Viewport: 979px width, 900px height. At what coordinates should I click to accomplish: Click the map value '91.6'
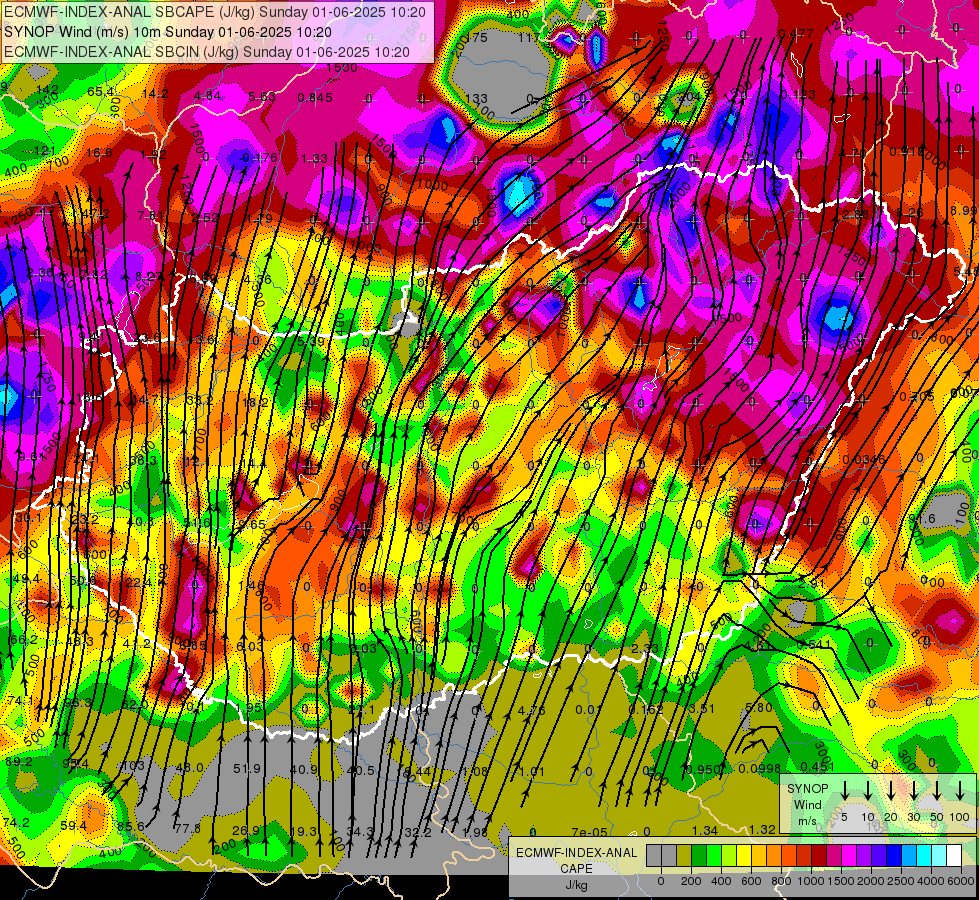(x=922, y=519)
